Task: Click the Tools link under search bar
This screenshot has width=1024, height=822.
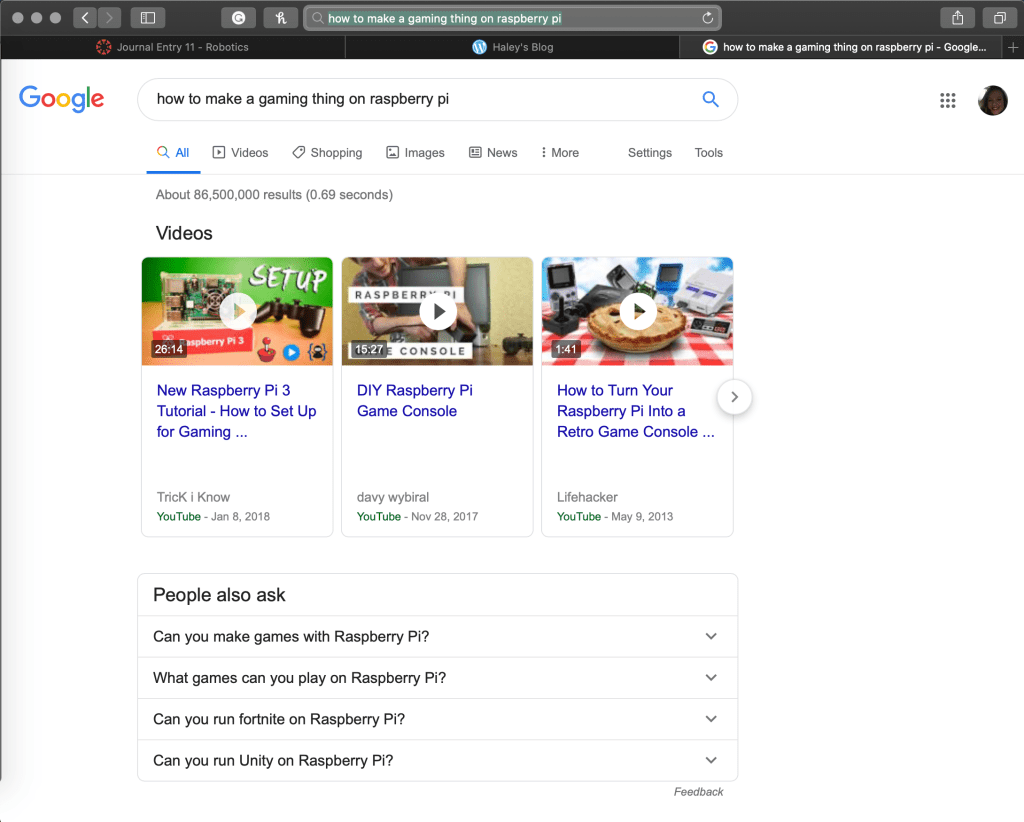Action: click(x=708, y=153)
